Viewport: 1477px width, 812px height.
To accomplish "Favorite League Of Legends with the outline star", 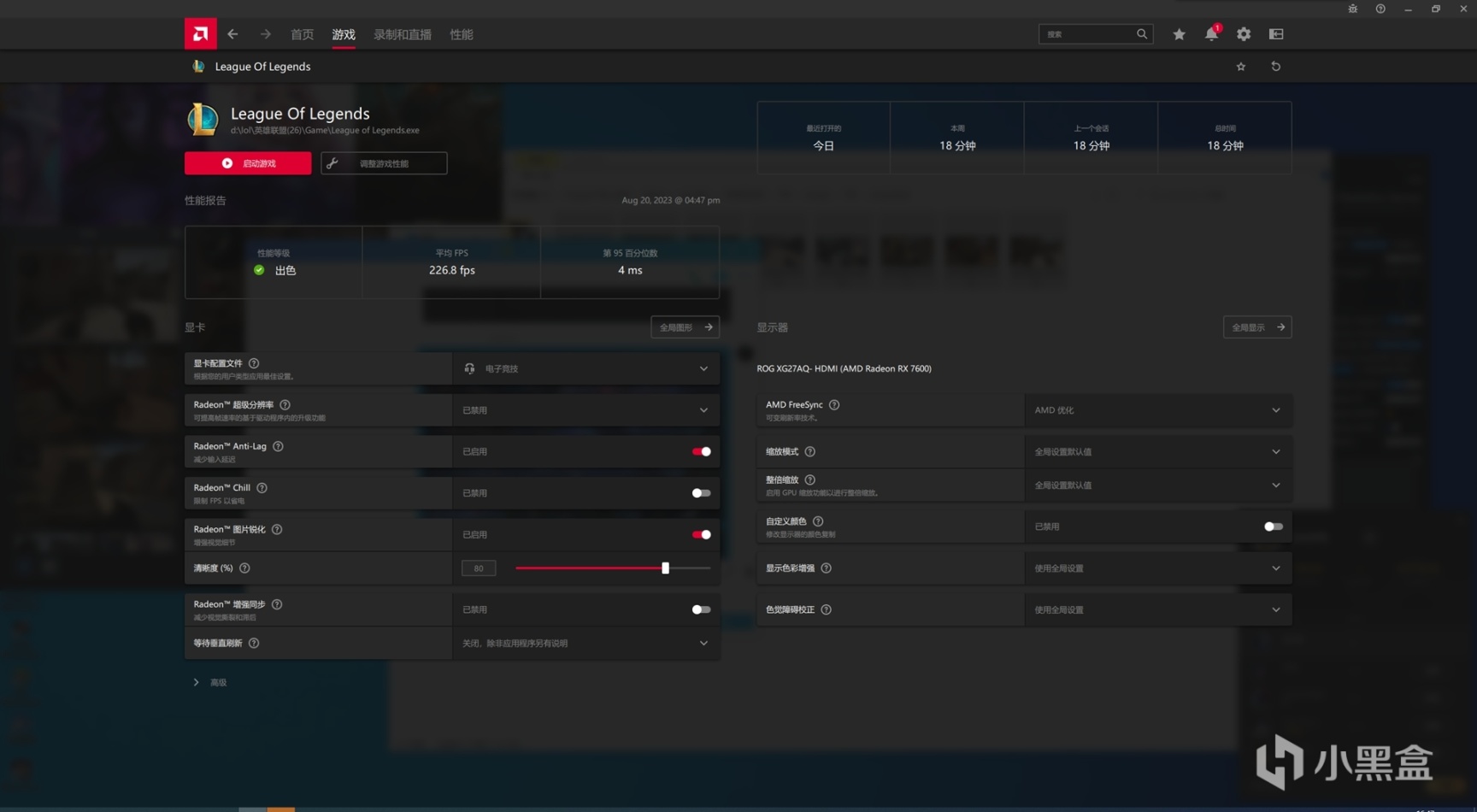I will pos(1241,67).
